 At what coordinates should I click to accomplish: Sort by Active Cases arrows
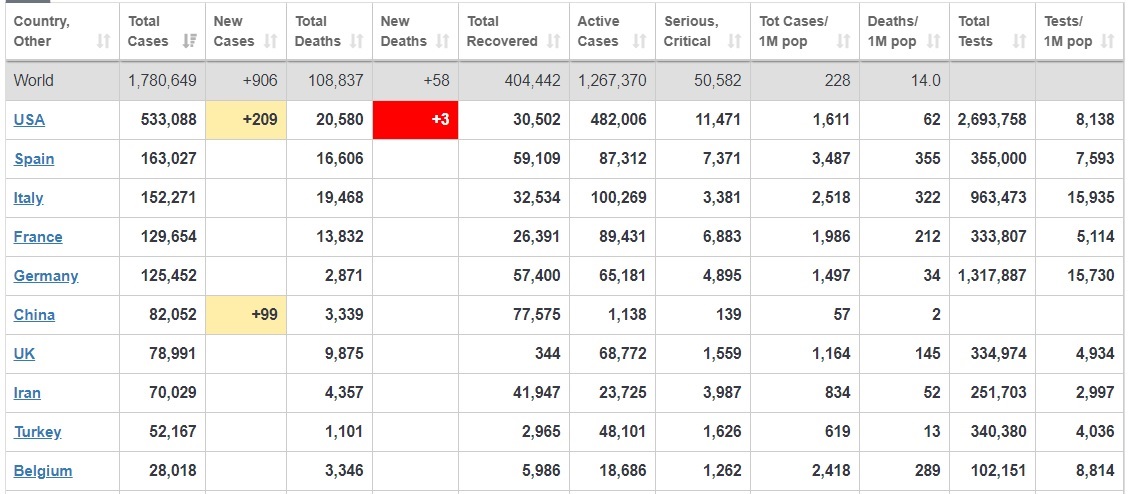639,41
